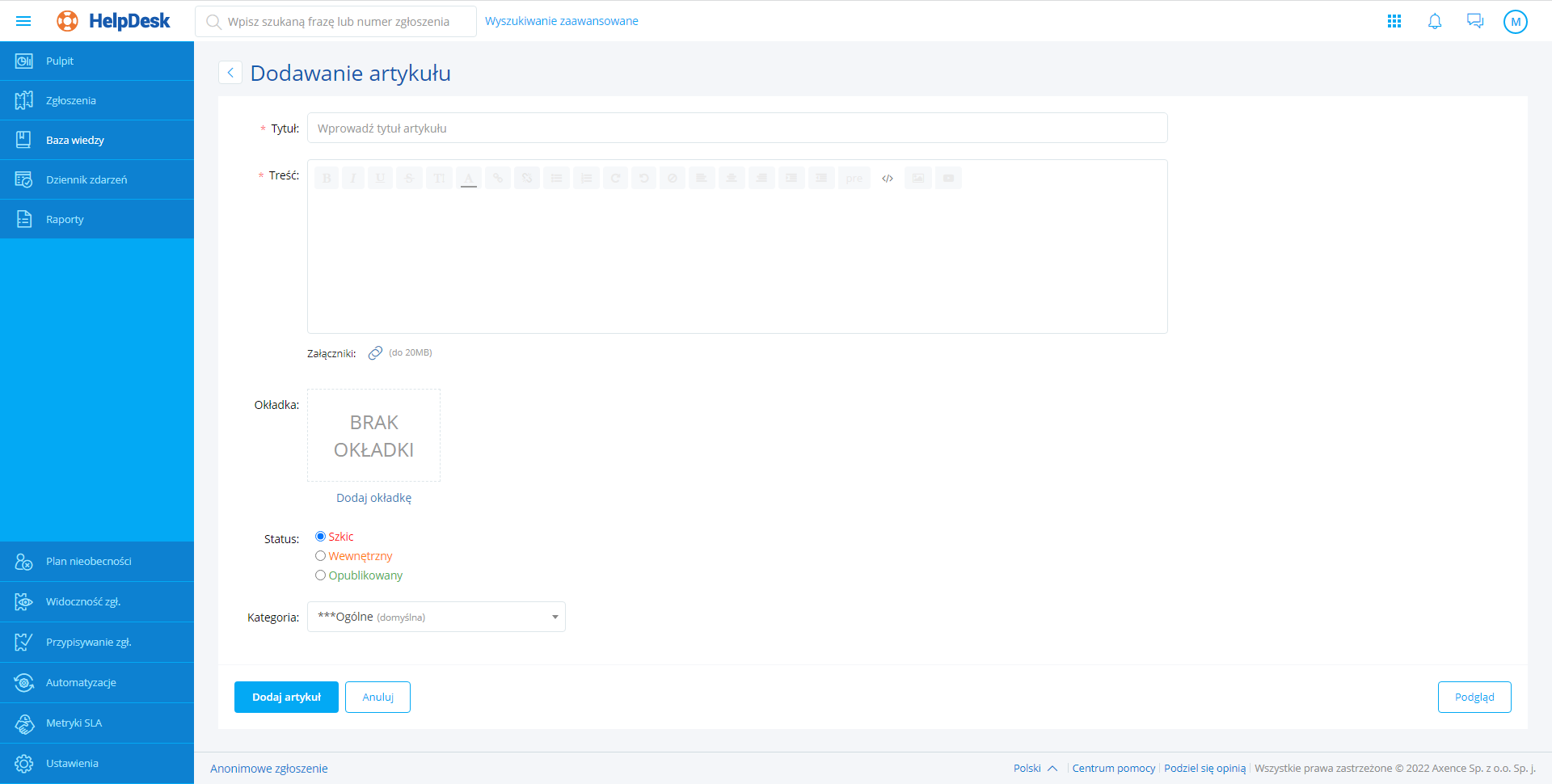Select the Opublikowany status option
The width and height of the screenshot is (1552, 784).
point(321,575)
